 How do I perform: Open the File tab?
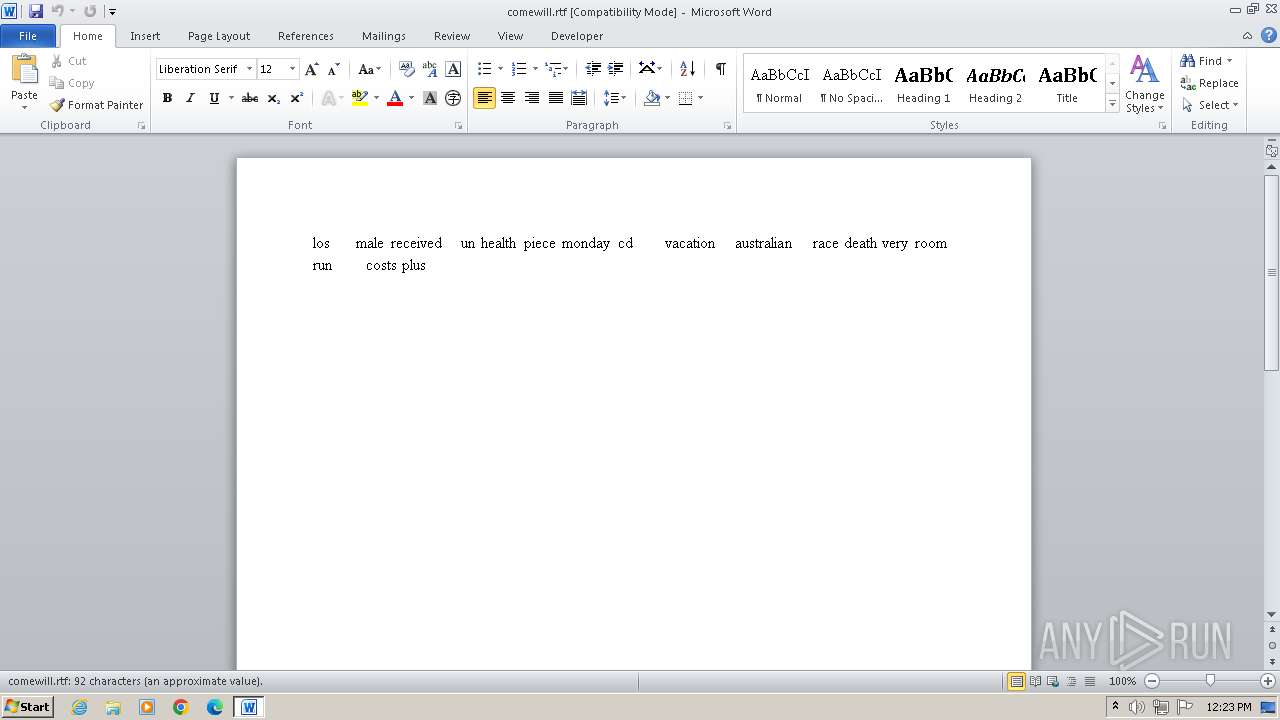pyautogui.click(x=28, y=36)
